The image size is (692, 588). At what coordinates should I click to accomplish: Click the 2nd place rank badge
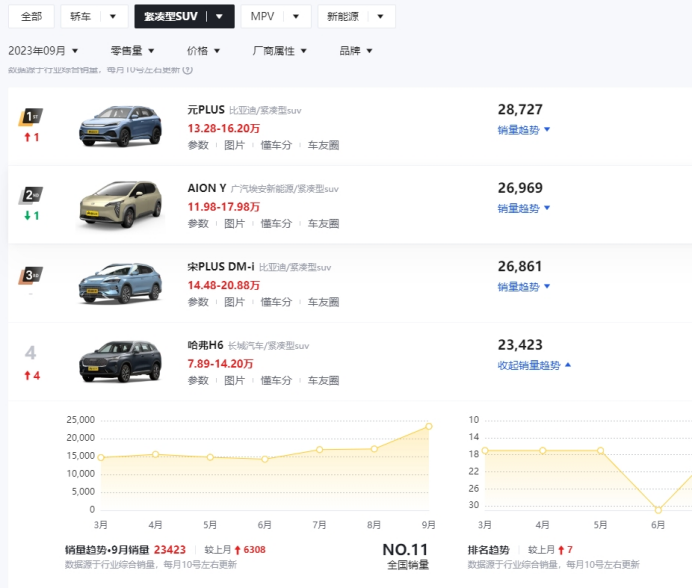(x=30, y=196)
